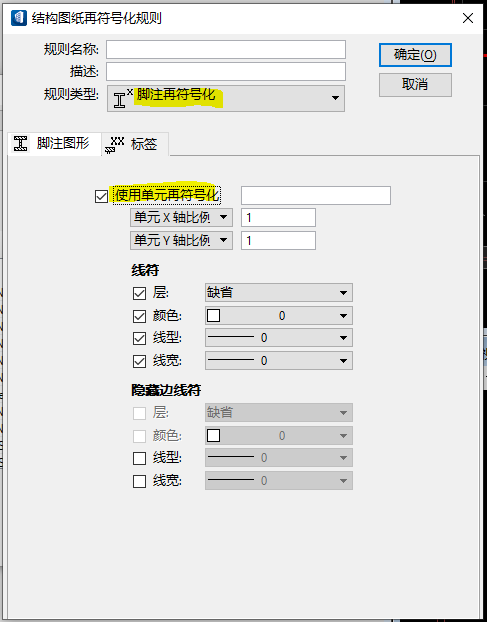Toggle the 线符 层 checkbox

[139, 294]
